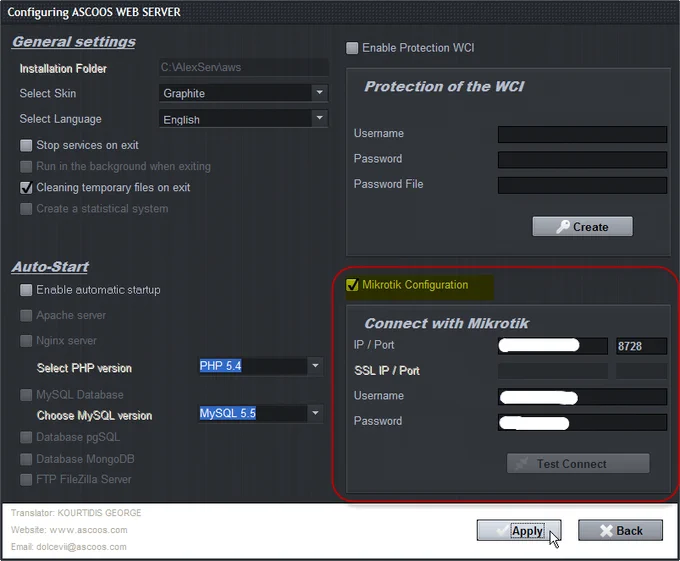Image resolution: width=680 pixels, height=561 pixels.
Task: Click the Mikrotik Username field
Action: click(x=582, y=397)
